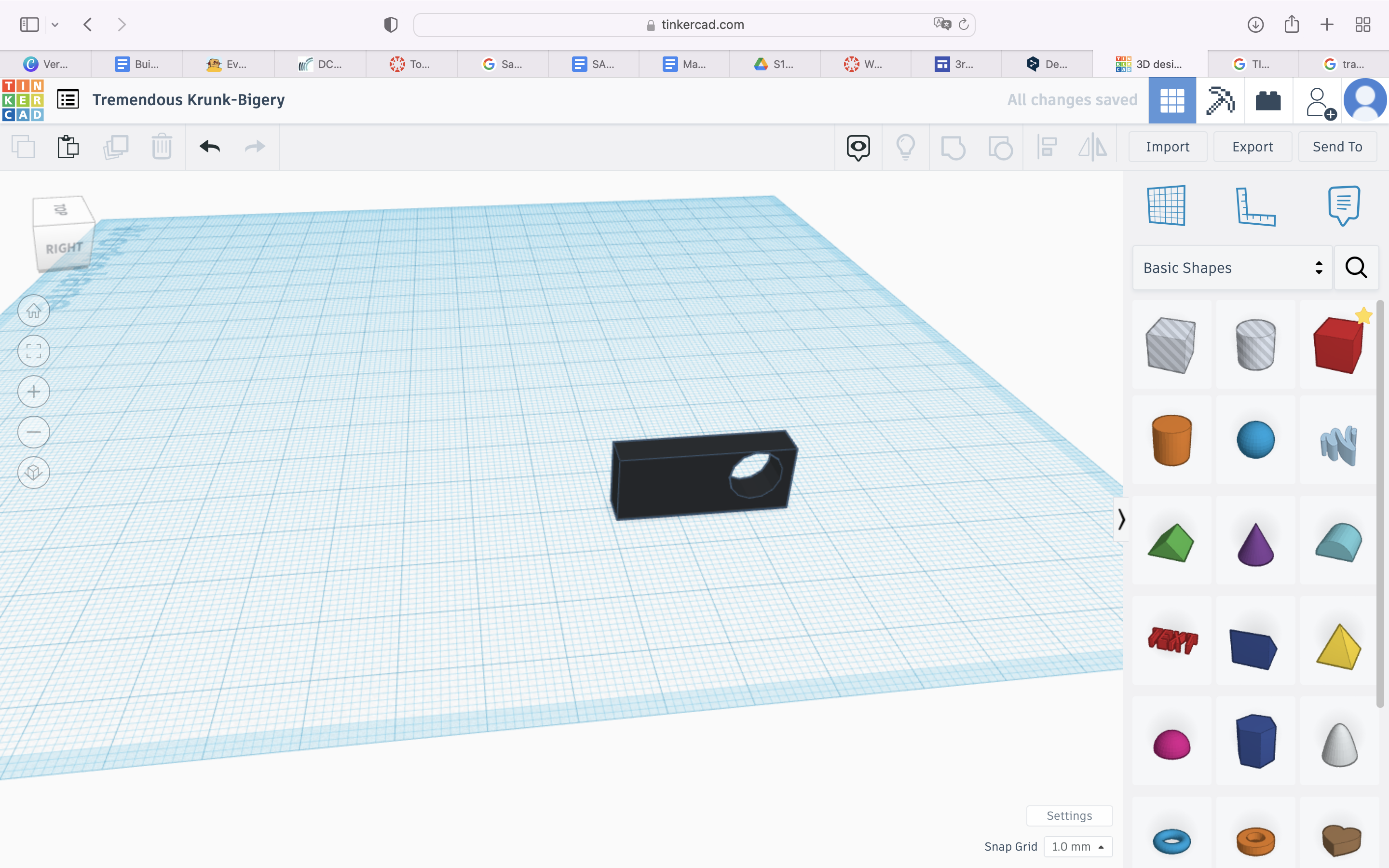
Task: Select the striped Cylinder hole shape
Action: click(x=1255, y=344)
